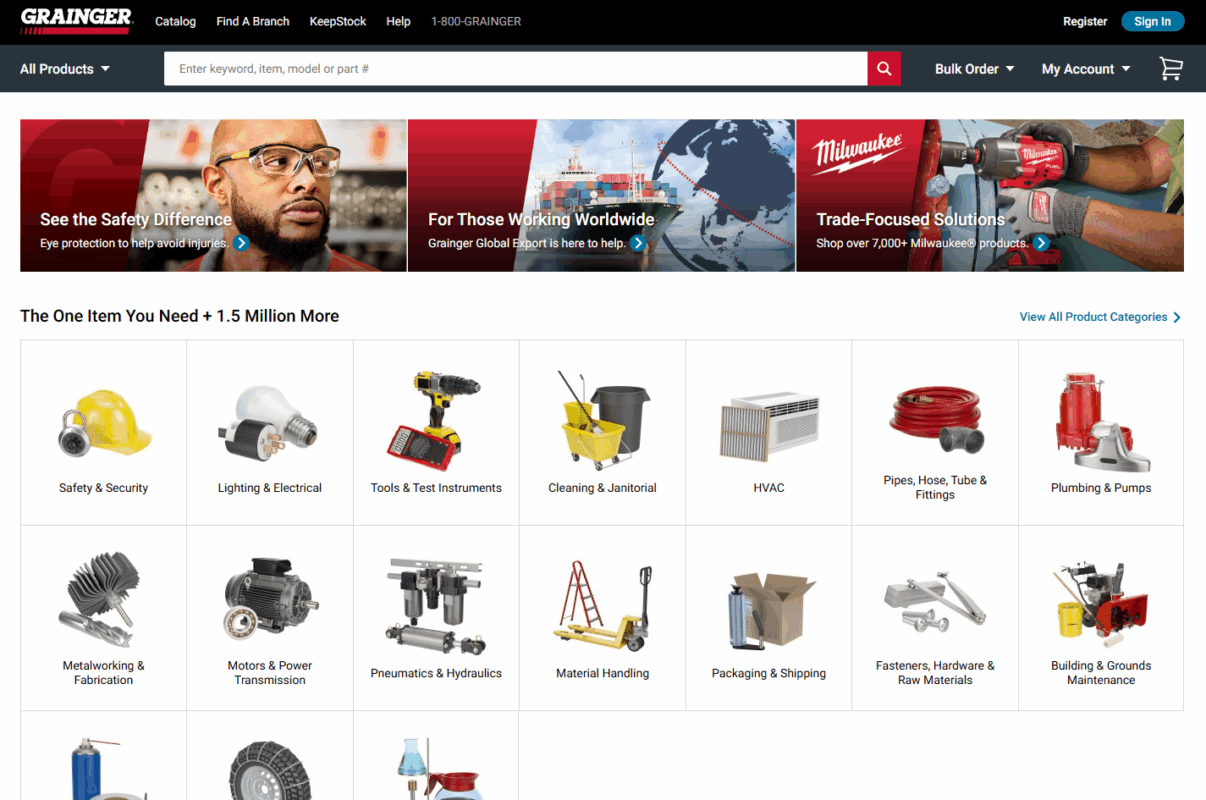Viewport: 1206px width, 800px height.
Task: Click the Register link
Action: [x=1084, y=21]
